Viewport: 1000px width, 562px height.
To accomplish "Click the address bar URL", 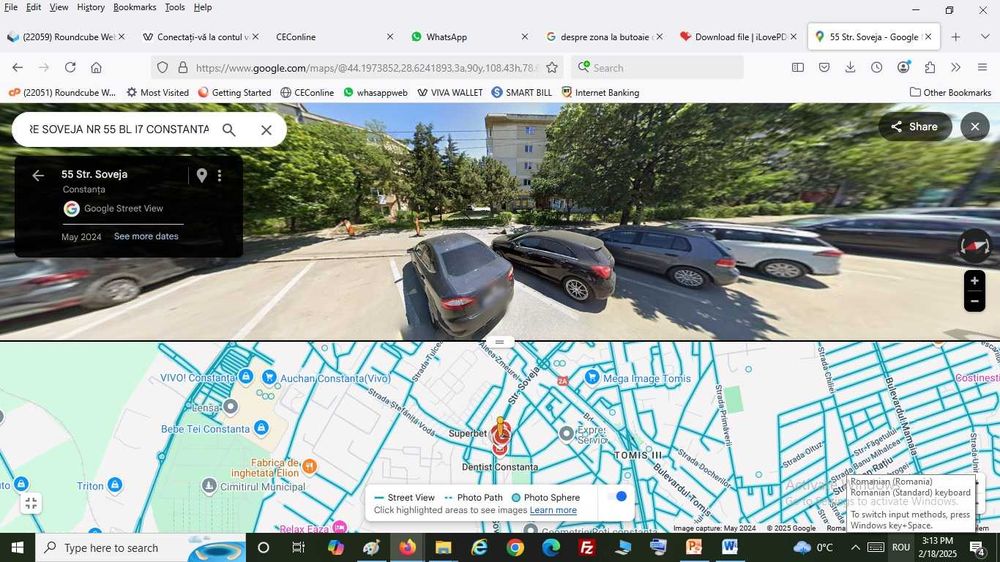I will (367, 68).
